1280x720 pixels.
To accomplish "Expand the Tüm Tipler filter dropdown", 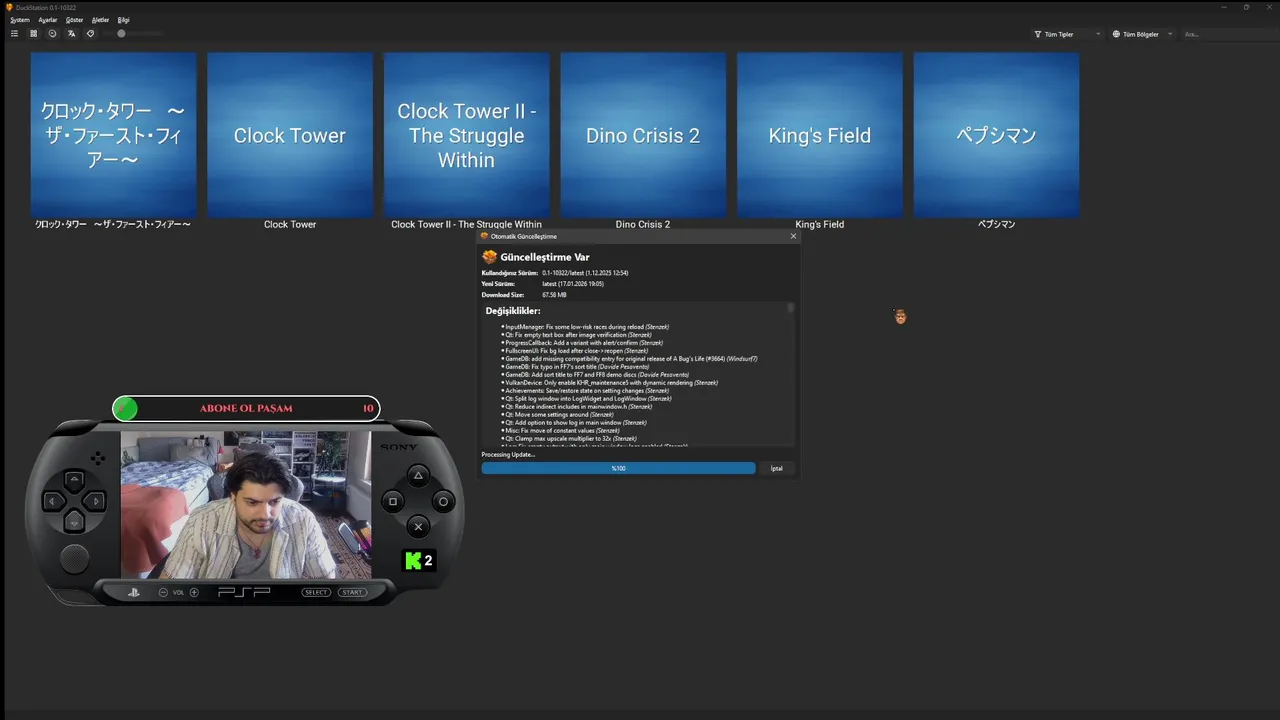I will coord(1068,34).
